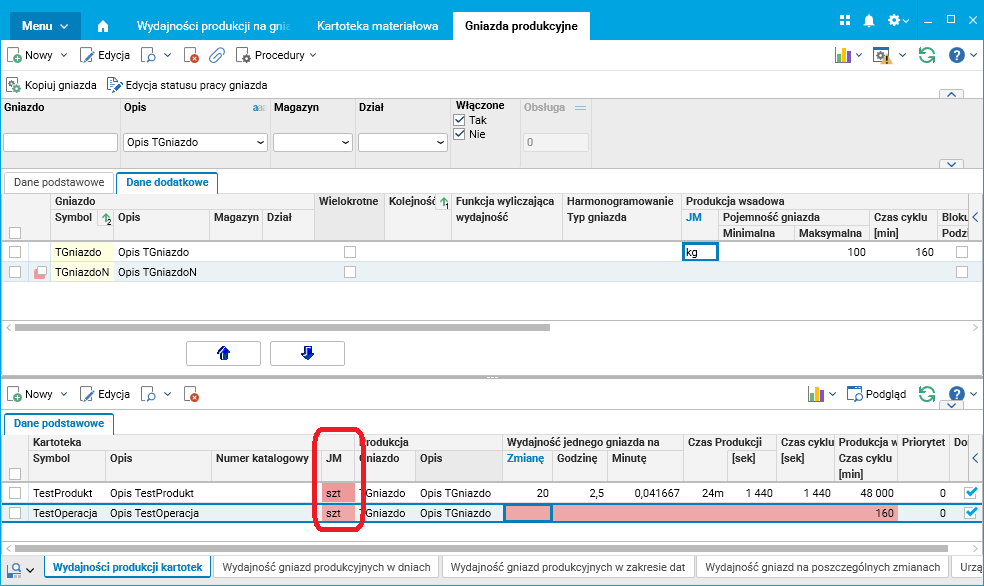Image resolution: width=984 pixels, height=586 pixels.
Task: Open the Magazyn filter dropdown
Action: coord(313,142)
